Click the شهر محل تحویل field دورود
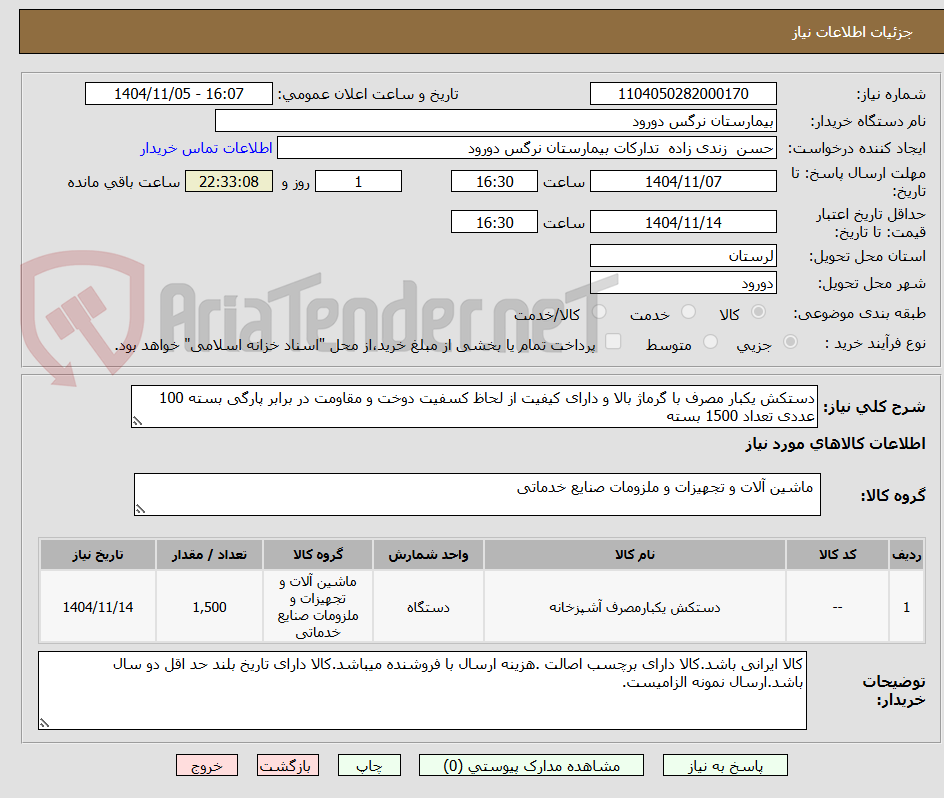This screenshot has width=944, height=798. click(x=683, y=283)
